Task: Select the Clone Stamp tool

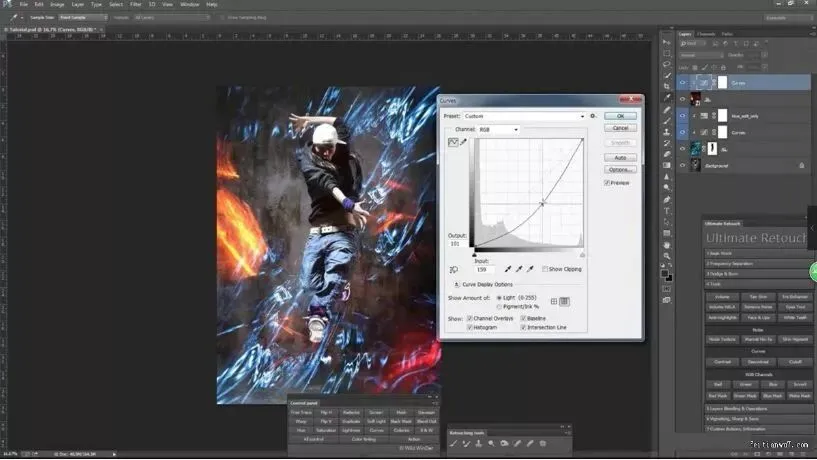Action: (667, 132)
